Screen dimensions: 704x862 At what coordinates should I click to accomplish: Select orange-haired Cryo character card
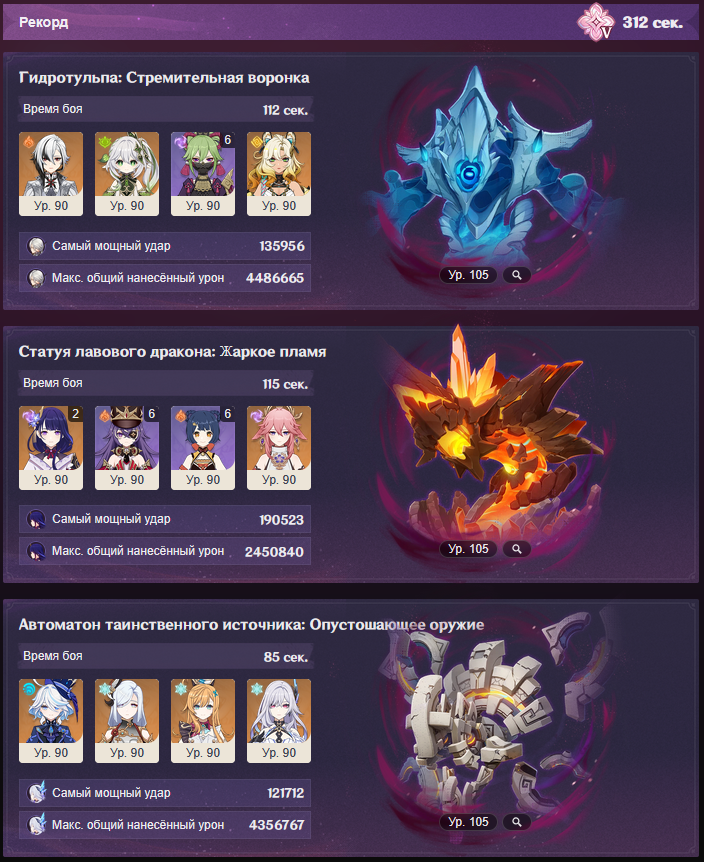[203, 721]
